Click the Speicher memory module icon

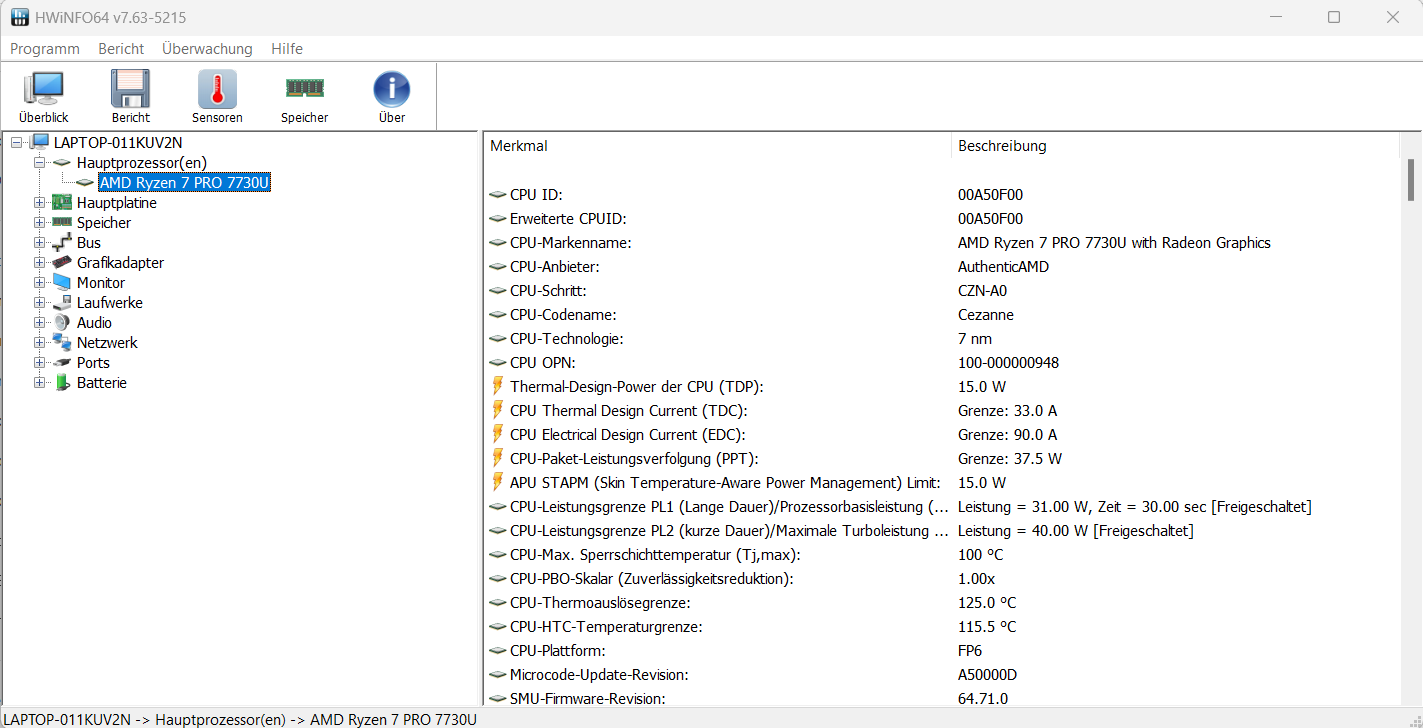[x=304, y=90]
